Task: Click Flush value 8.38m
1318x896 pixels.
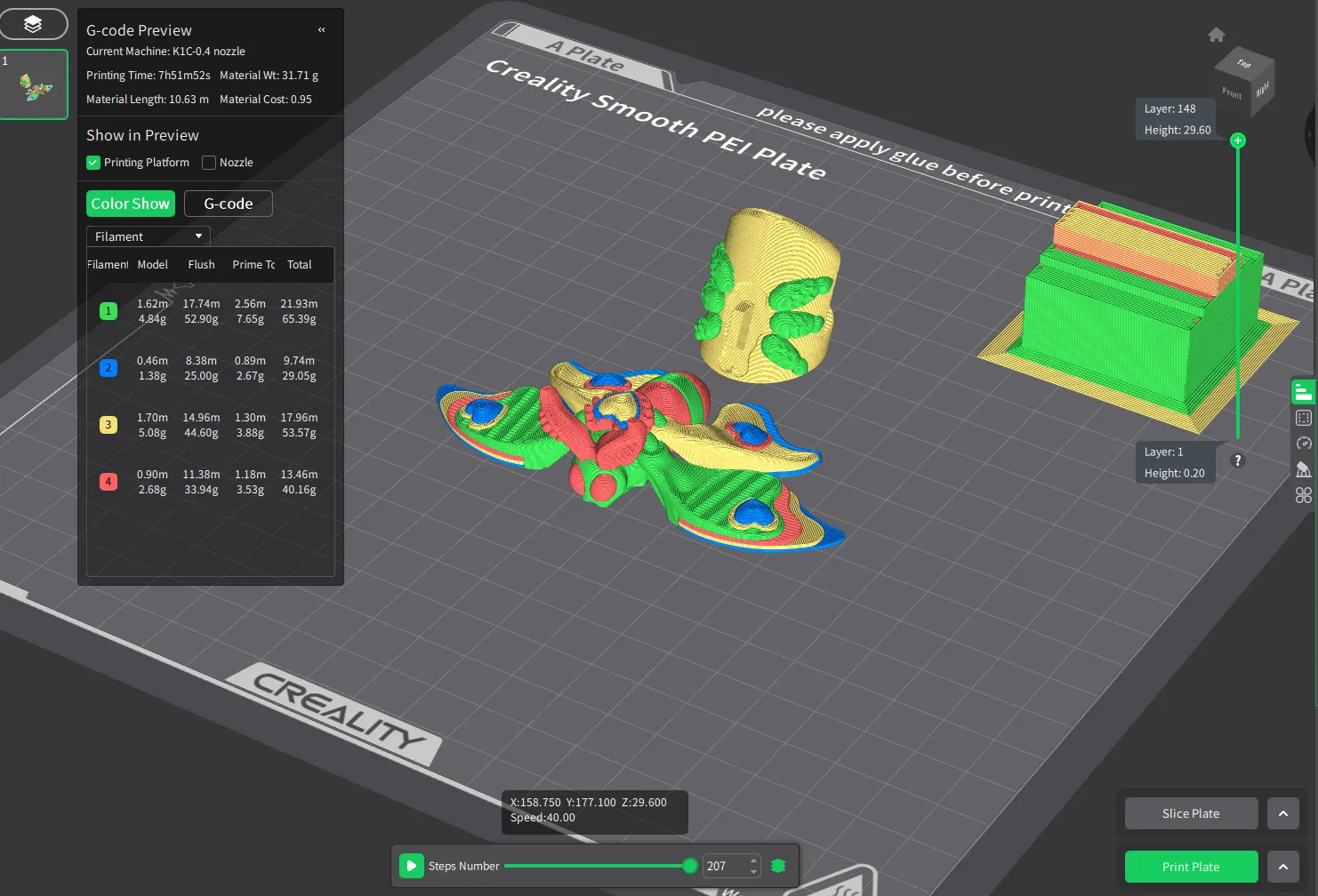Action: tap(201, 361)
